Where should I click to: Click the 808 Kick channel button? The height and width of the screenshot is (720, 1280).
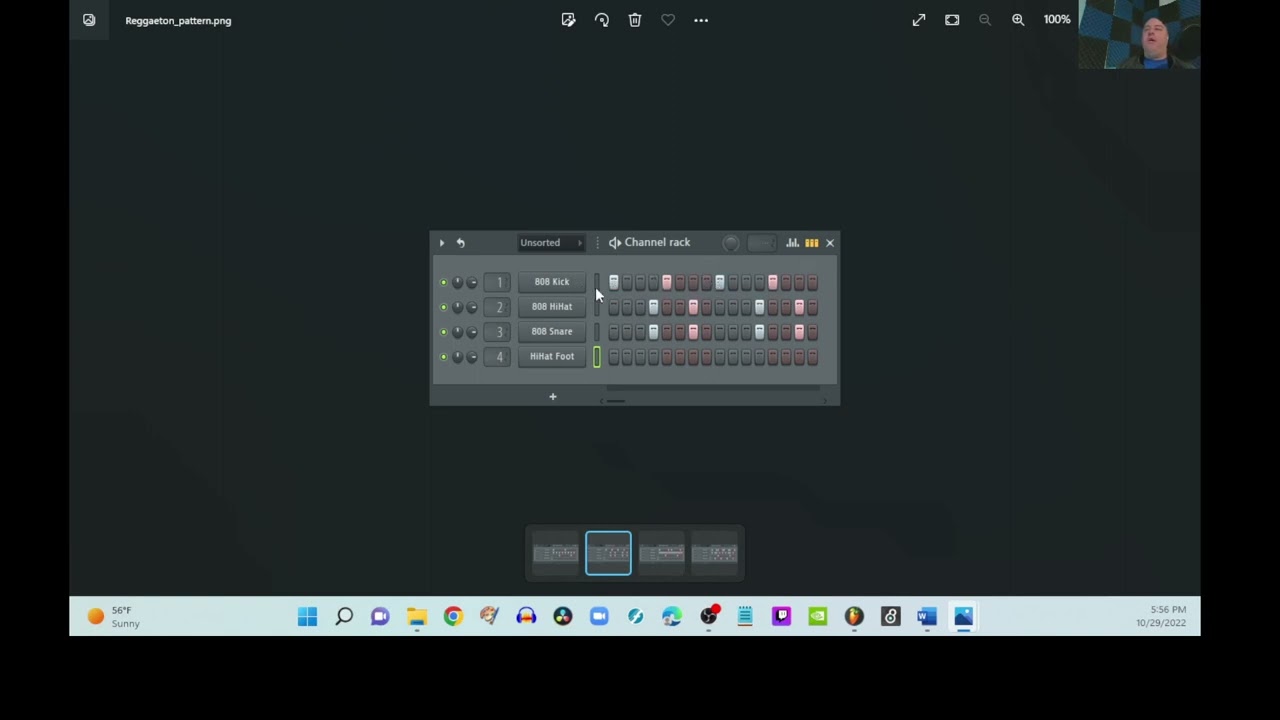click(x=552, y=282)
